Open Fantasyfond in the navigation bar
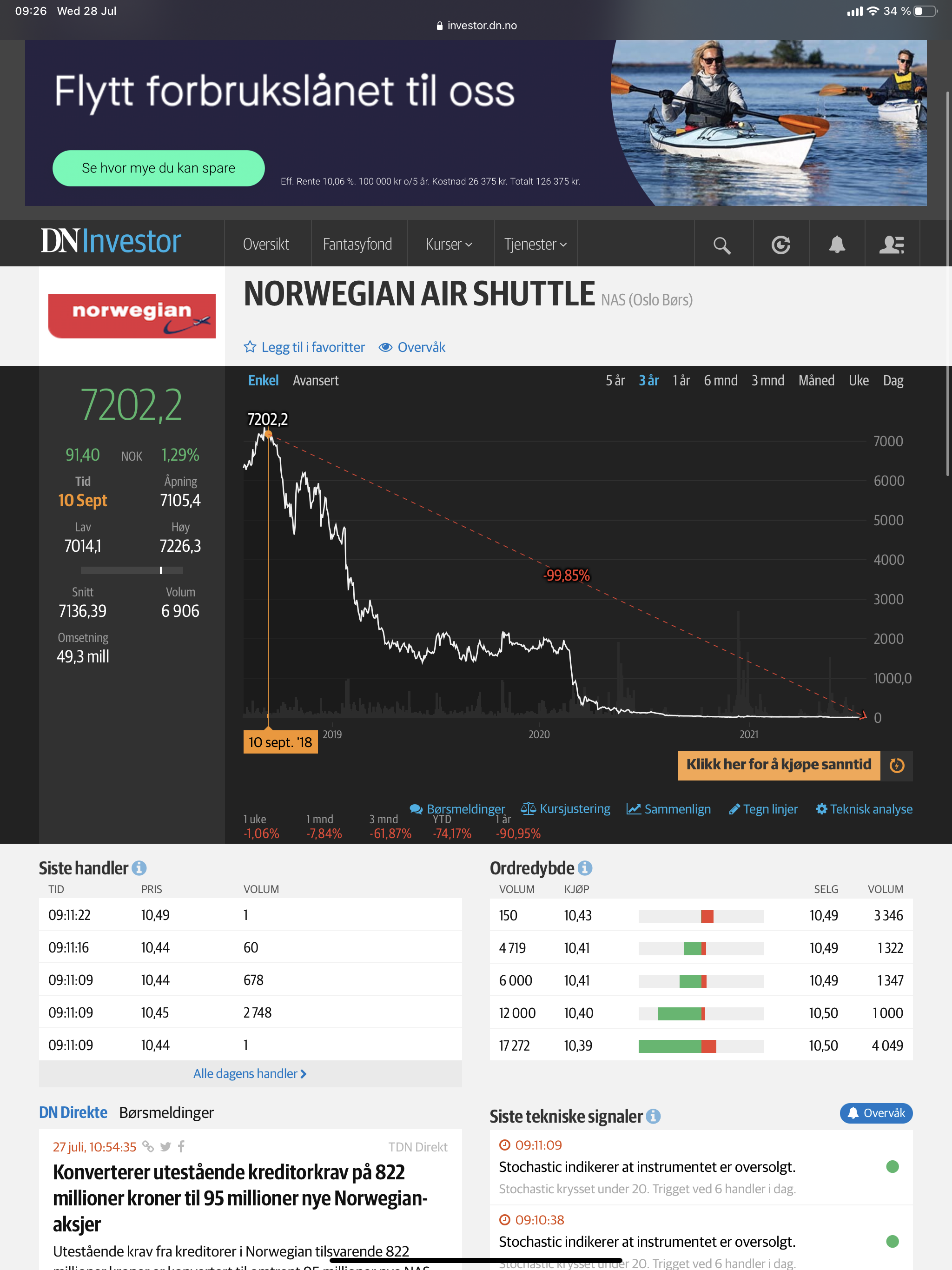 [x=357, y=245]
